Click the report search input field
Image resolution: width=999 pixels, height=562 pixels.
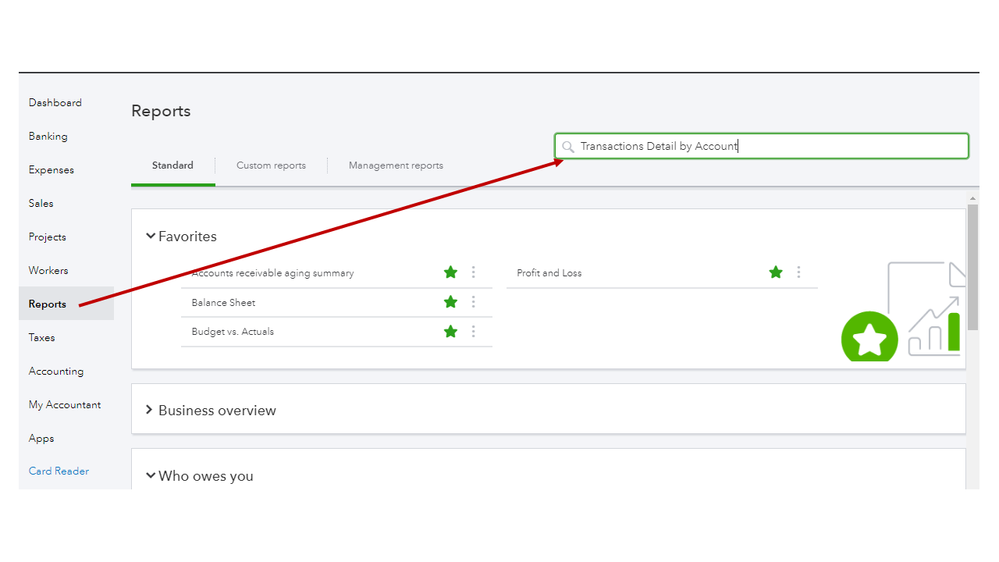click(x=770, y=146)
